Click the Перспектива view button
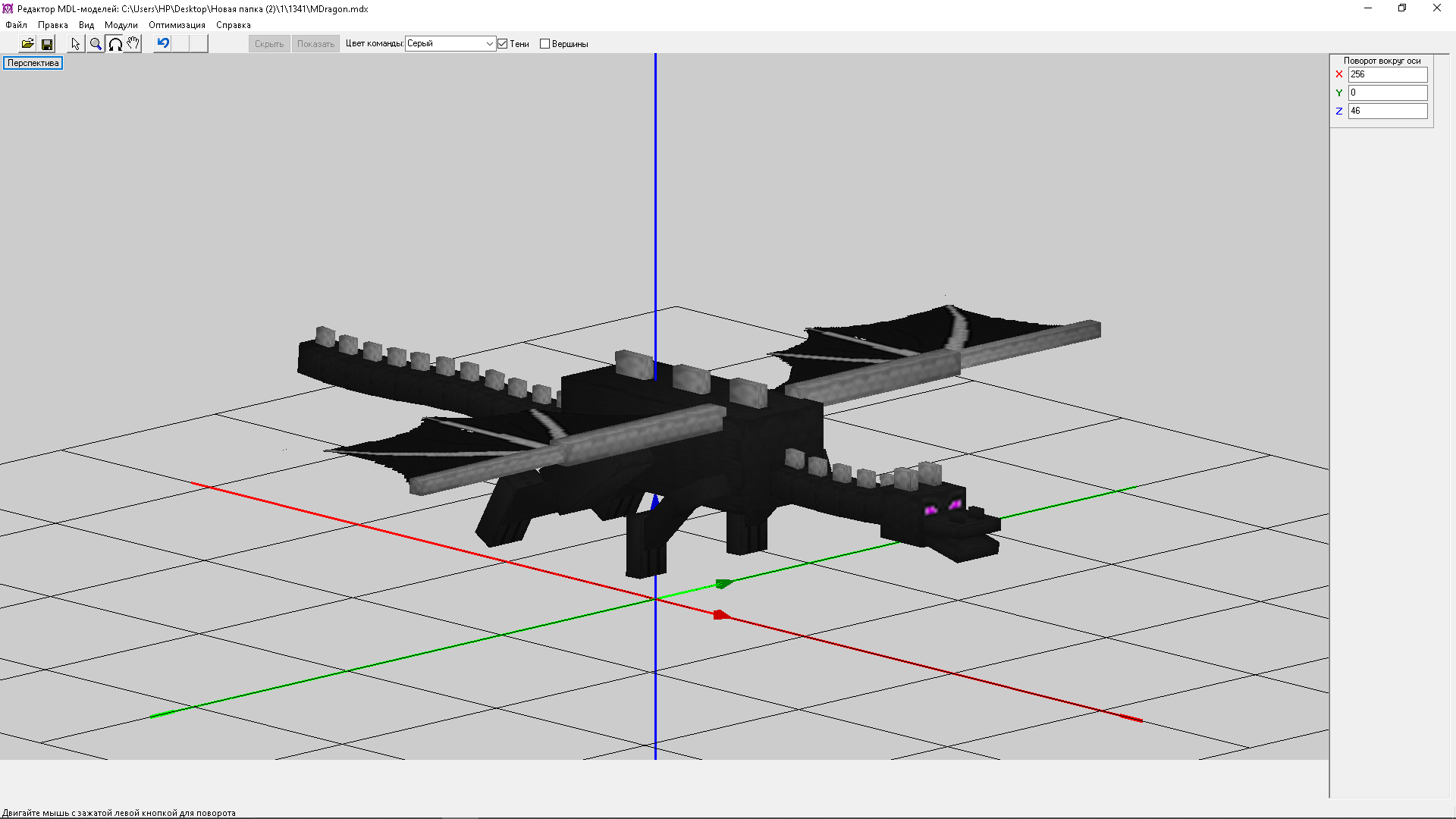This screenshot has height=819, width=1456. point(33,63)
